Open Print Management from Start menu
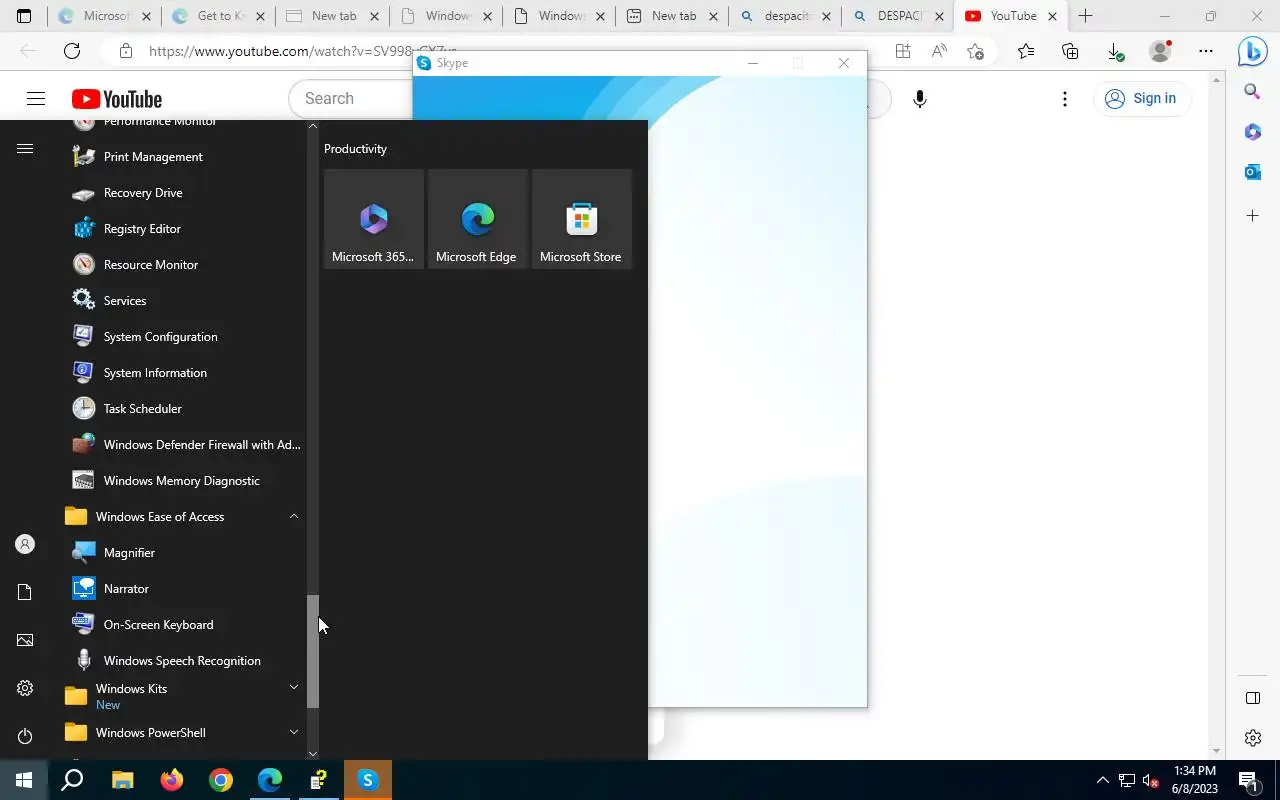This screenshot has width=1280, height=800. (x=185, y=157)
